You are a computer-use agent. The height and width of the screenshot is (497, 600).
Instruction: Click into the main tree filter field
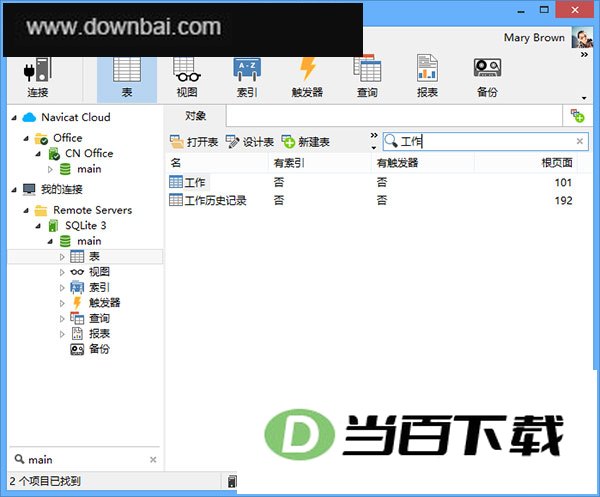(x=85, y=459)
